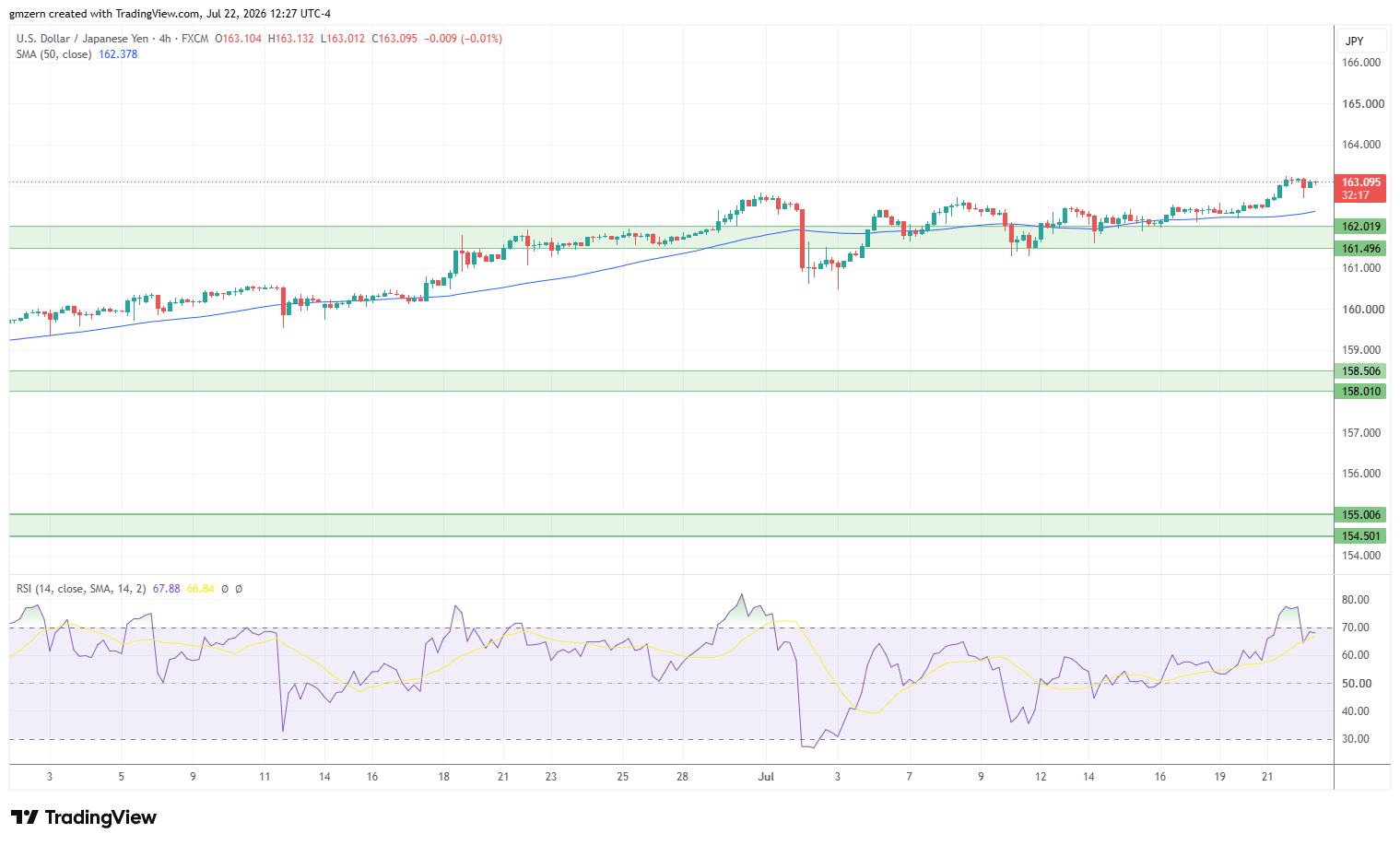
Task: Click the TradingView logo at the bottom
Action: pos(84,817)
